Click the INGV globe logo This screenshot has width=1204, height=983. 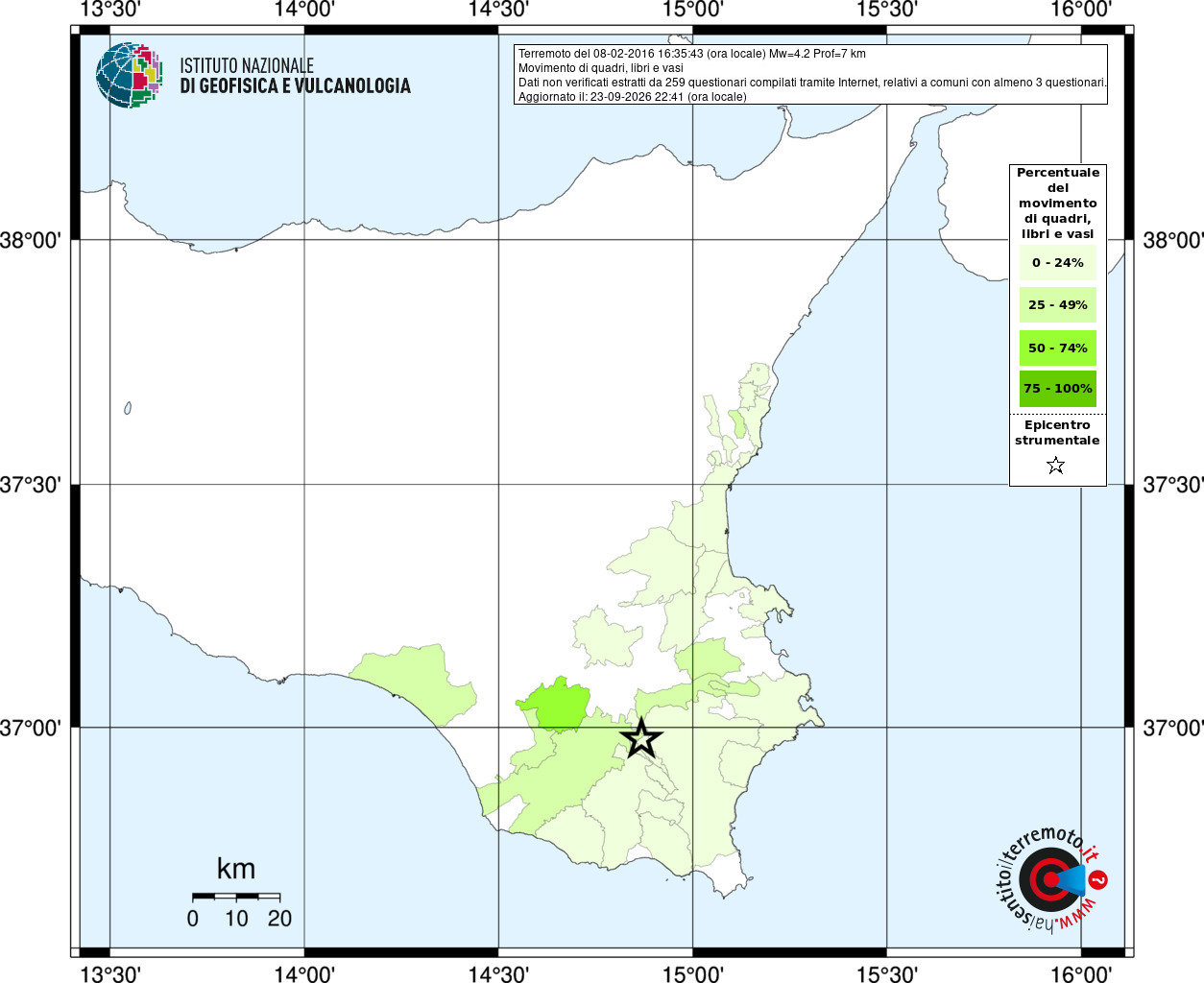129,75
